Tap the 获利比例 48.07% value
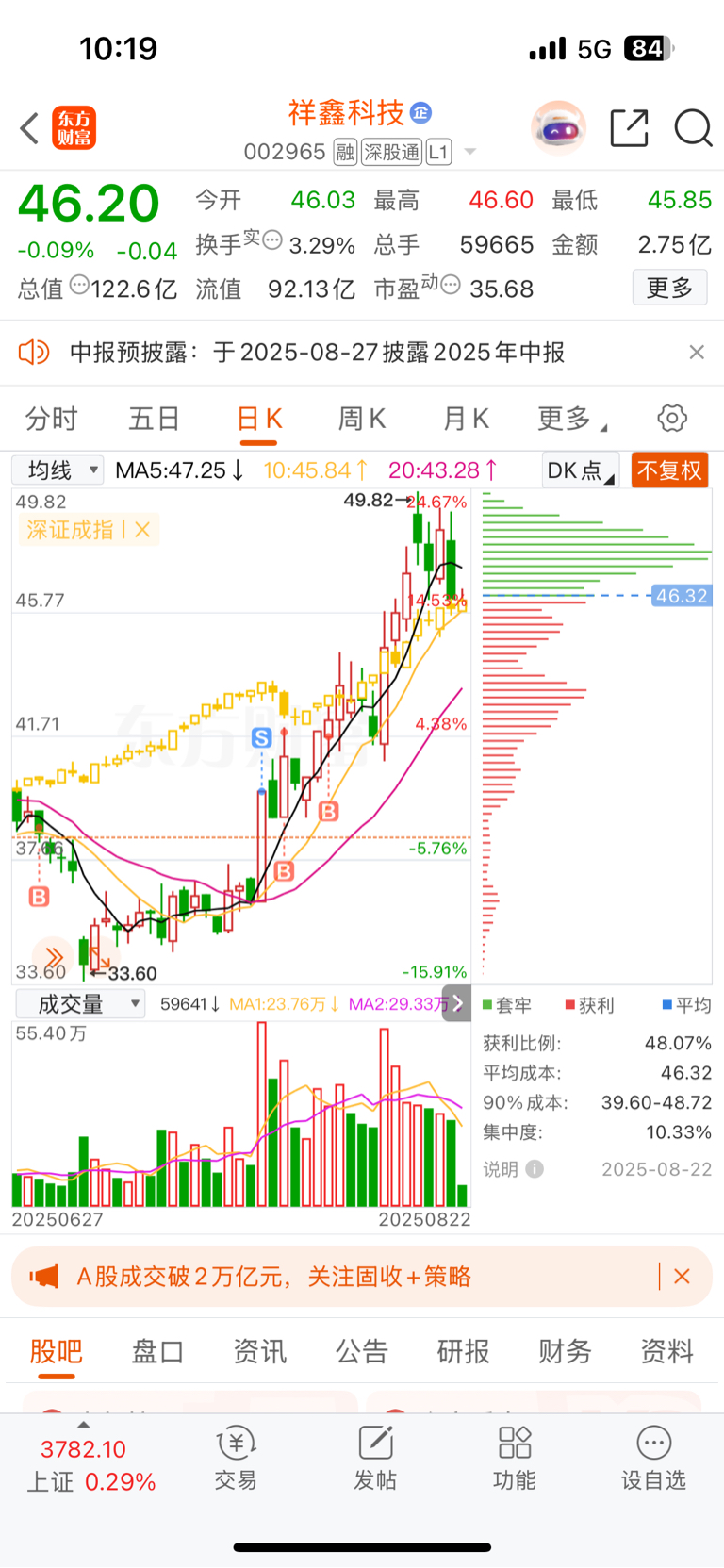The width and height of the screenshot is (724, 1568). 678,1043
